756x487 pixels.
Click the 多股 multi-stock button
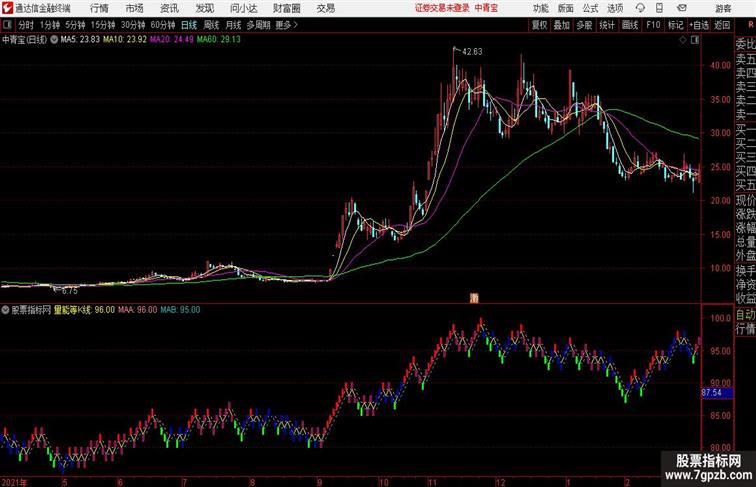click(584, 25)
